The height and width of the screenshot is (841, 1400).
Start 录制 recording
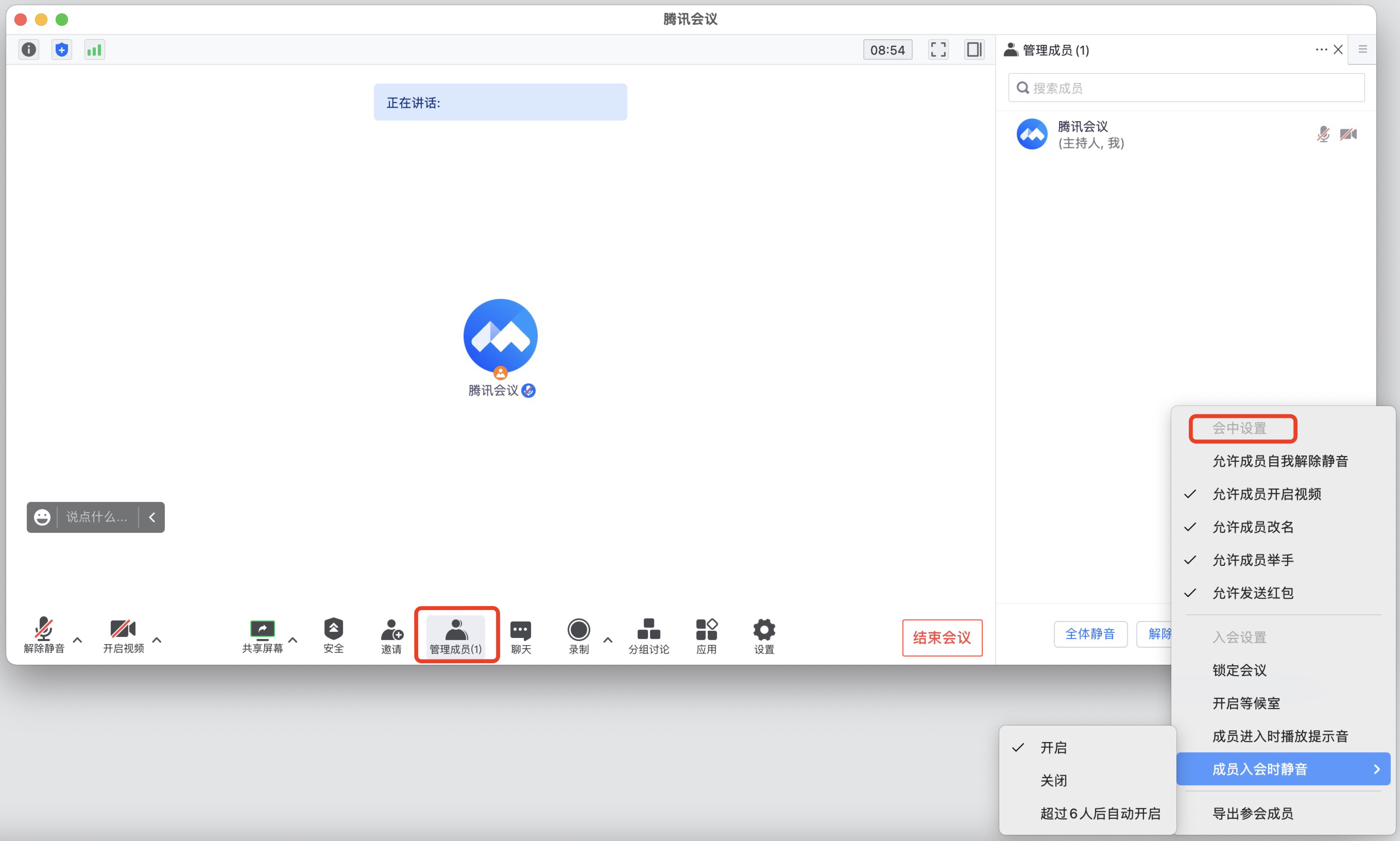click(578, 635)
